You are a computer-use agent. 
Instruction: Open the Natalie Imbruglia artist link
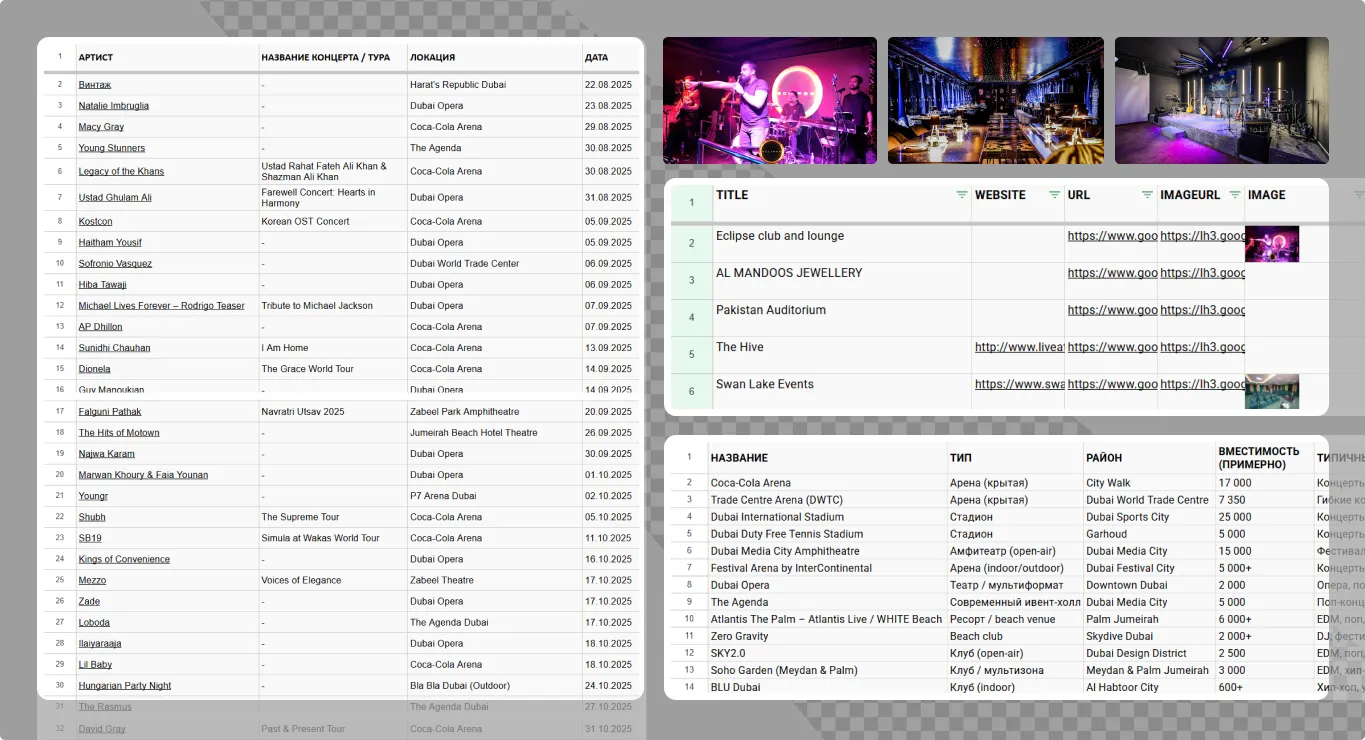(x=114, y=106)
